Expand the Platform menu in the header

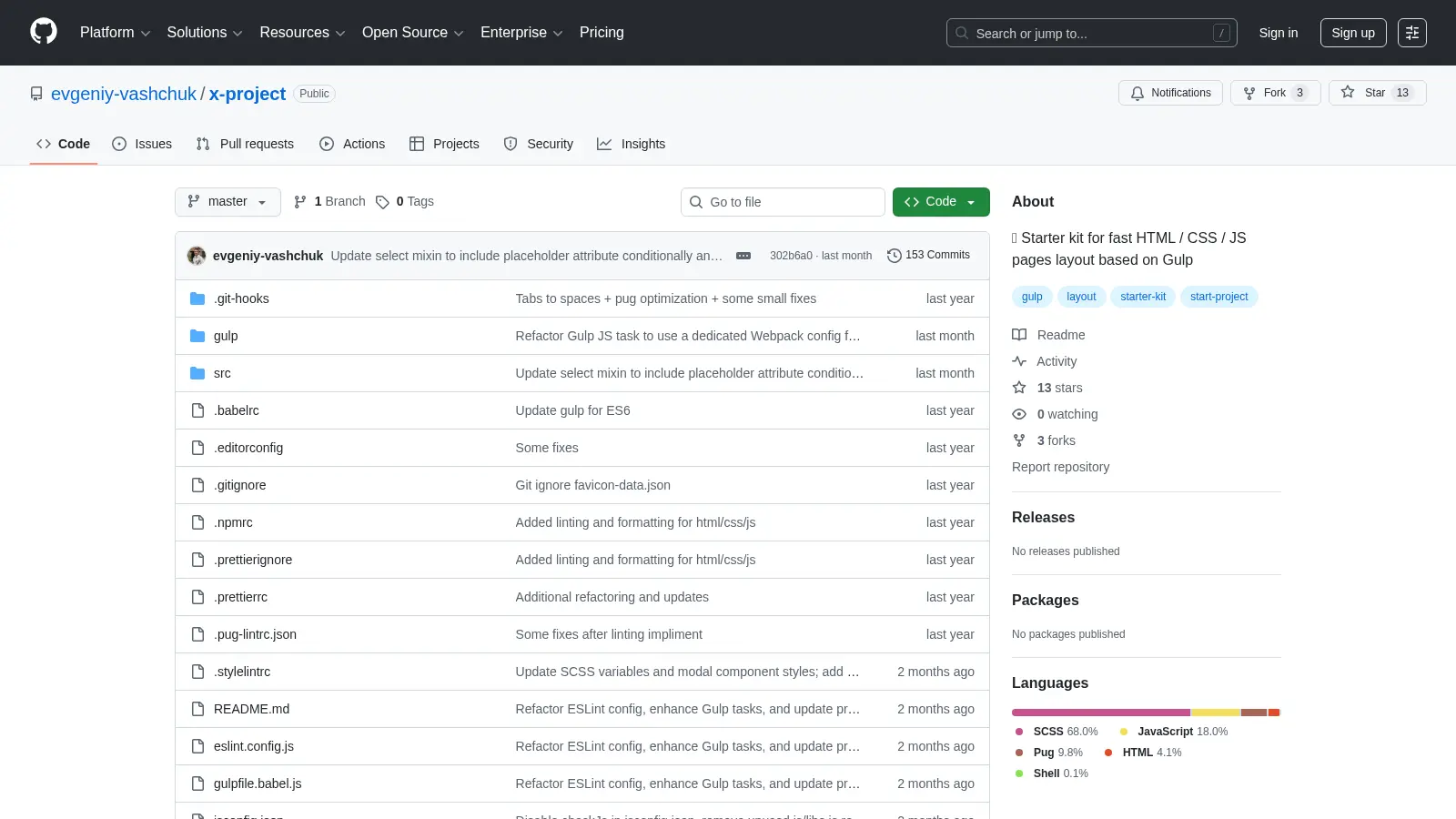point(115,33)
